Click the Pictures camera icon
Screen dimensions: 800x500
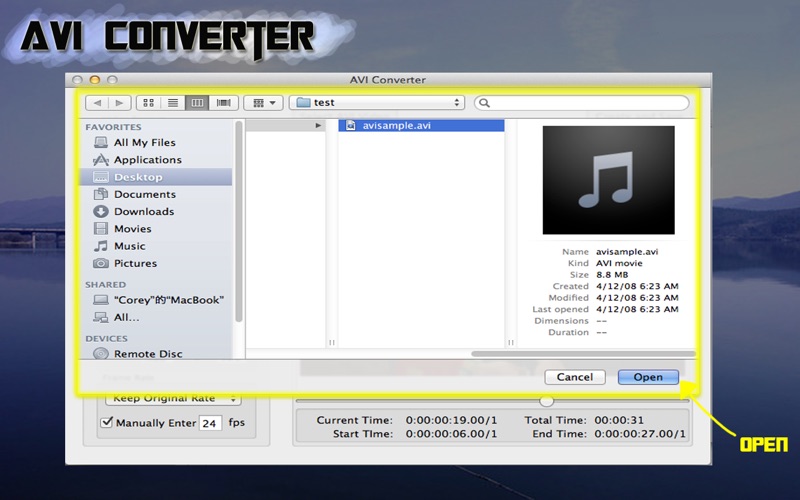click(101, 263)
